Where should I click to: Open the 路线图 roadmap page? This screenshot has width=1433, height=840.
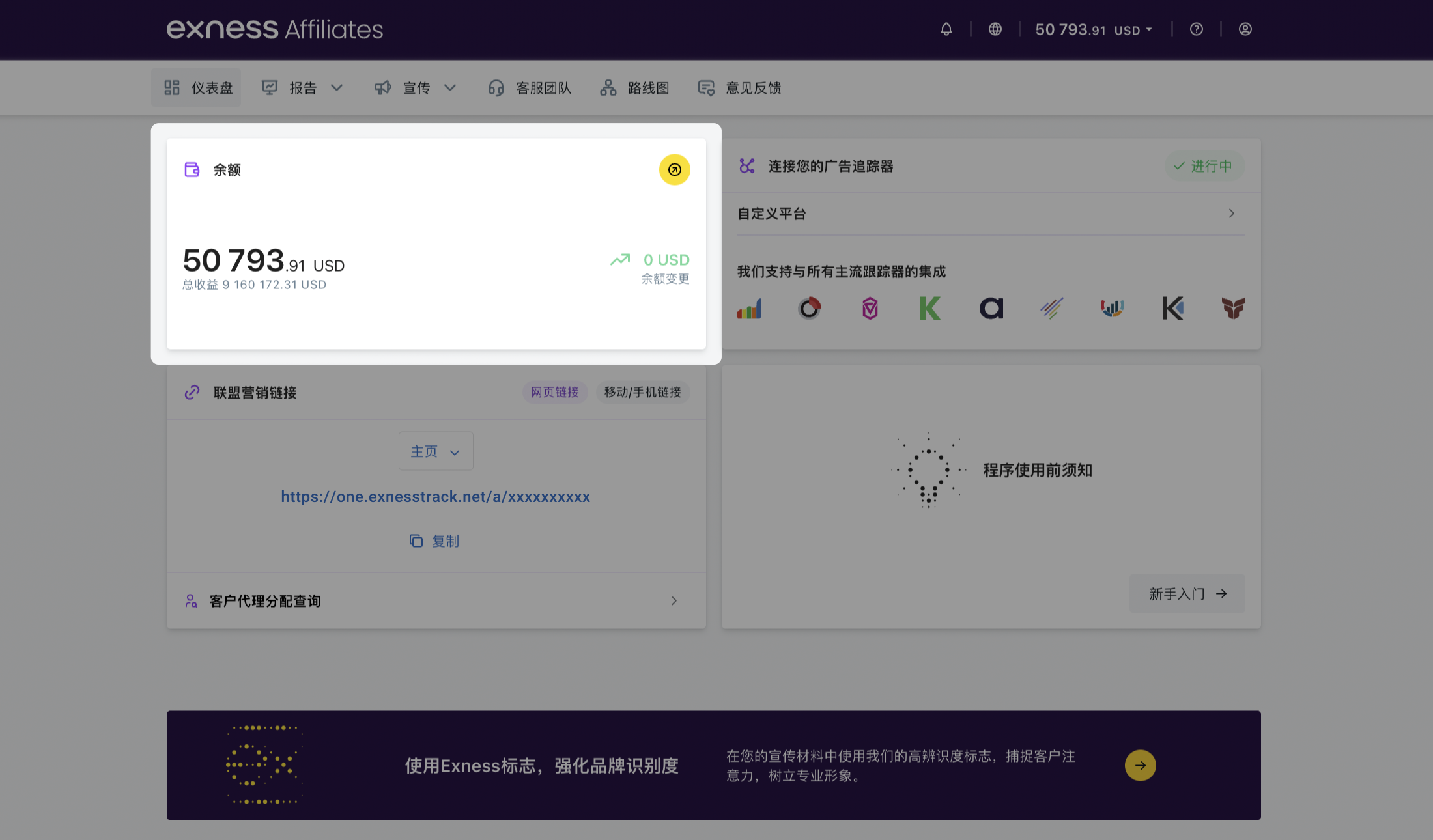(x=634, y=88)
